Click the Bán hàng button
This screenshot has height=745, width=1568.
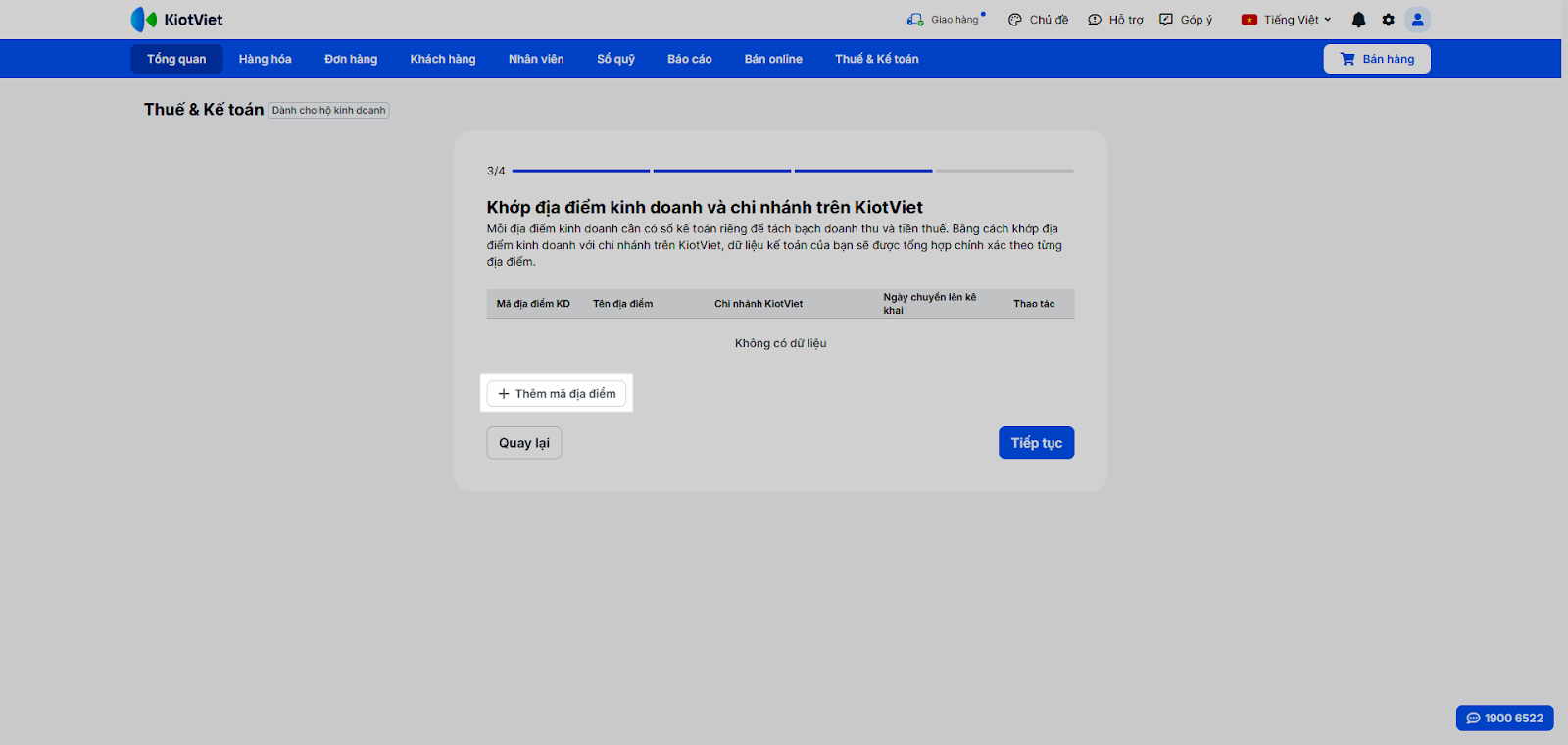coord(1377,59)
